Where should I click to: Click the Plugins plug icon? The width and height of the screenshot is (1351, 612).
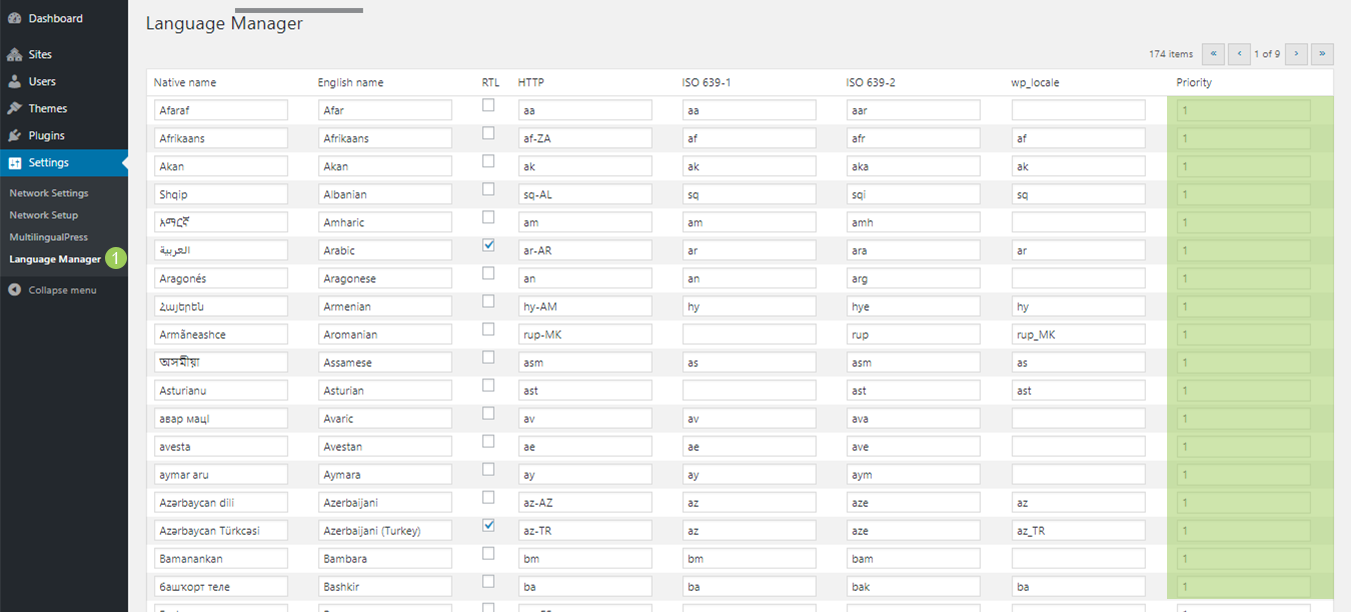click(x=14, y=135)
